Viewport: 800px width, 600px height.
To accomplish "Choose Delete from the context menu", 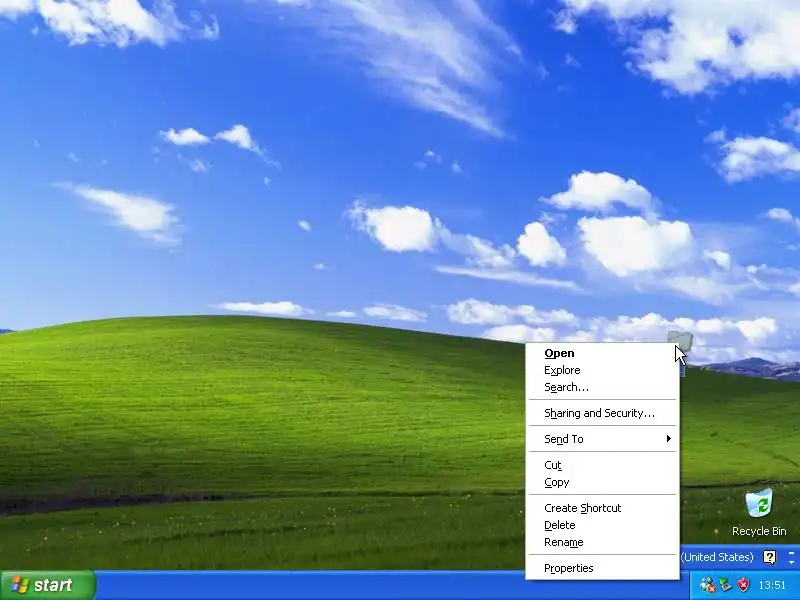I will coord(602,525).
